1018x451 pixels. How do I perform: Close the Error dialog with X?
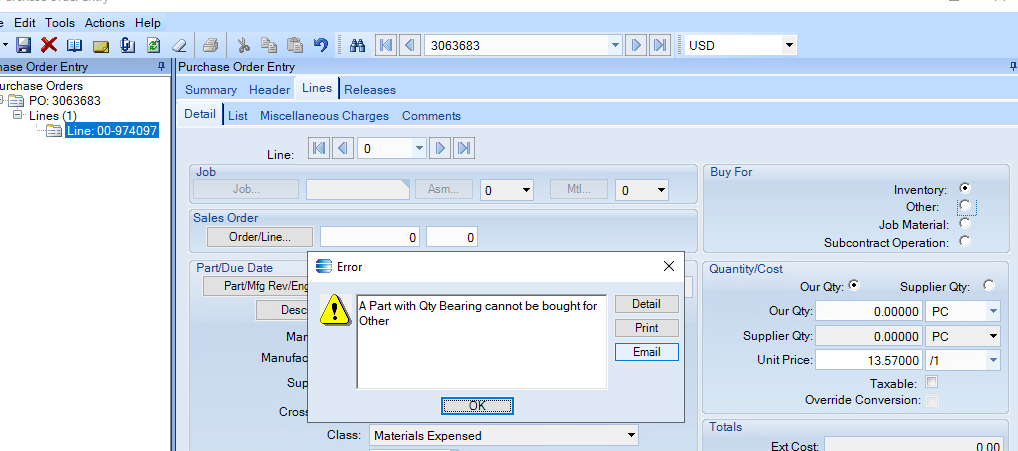pyautogui.click(x=669, y=266)
